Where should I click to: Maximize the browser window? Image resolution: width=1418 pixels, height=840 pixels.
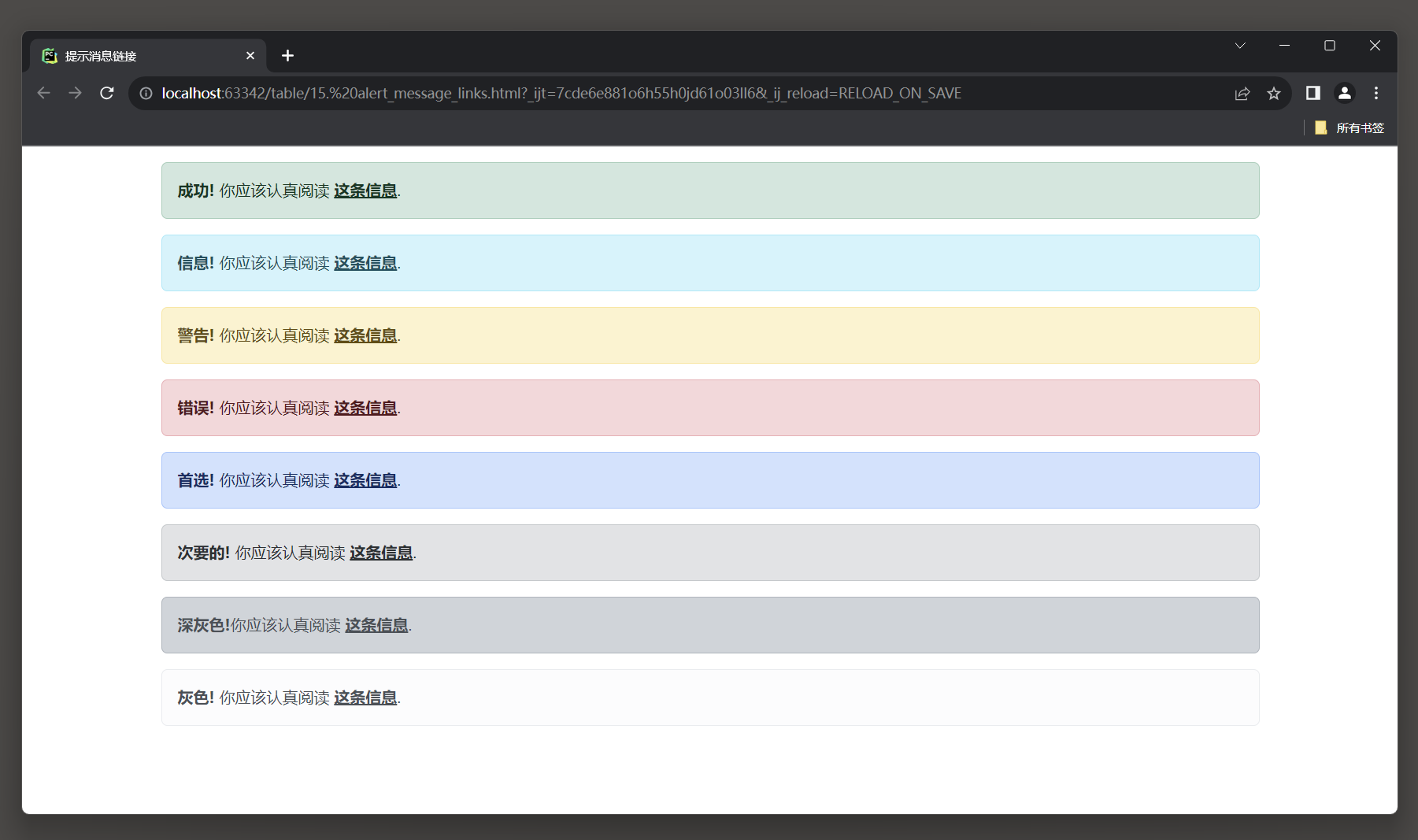pos(1330,46)
